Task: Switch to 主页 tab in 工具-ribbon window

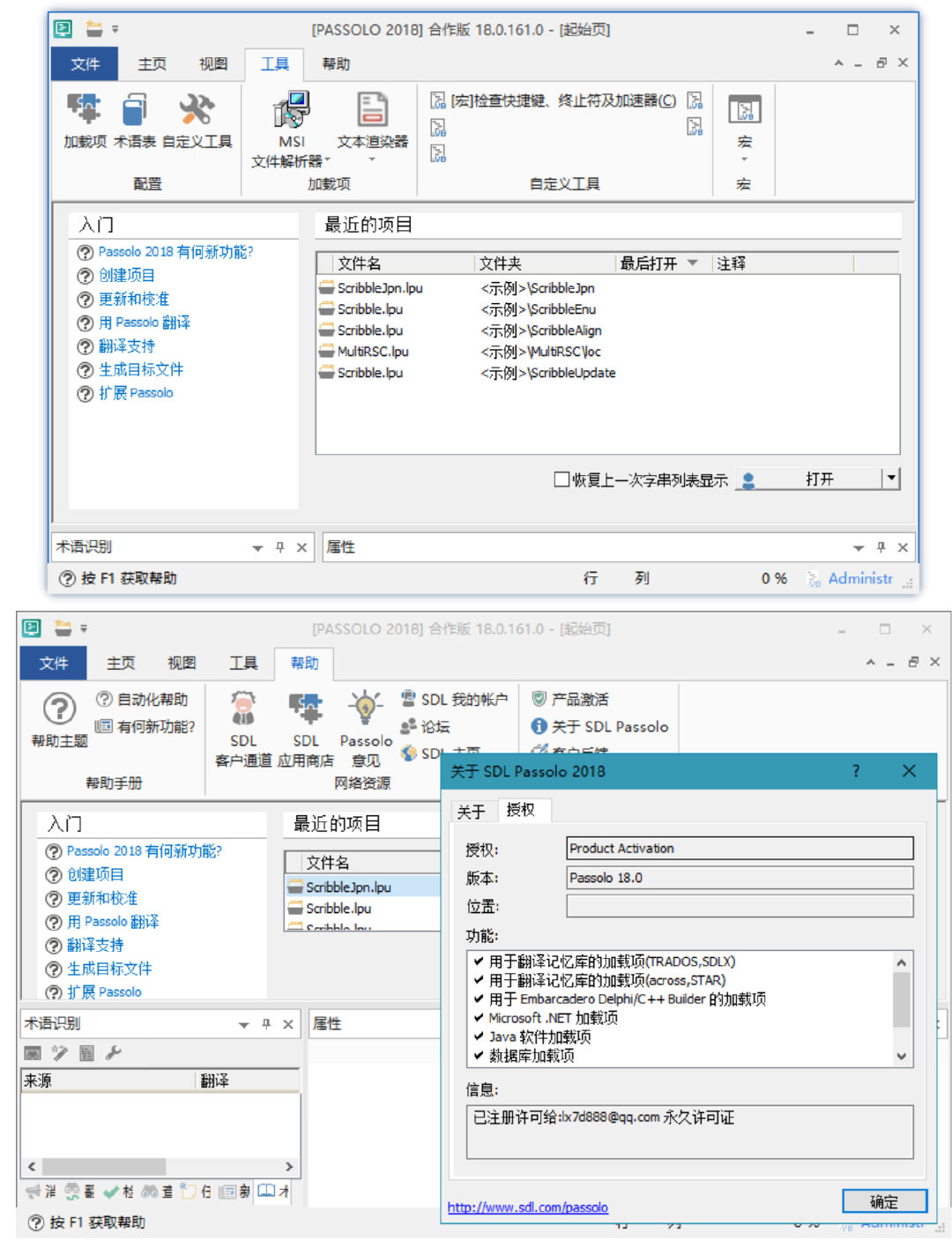Action: 152,63
